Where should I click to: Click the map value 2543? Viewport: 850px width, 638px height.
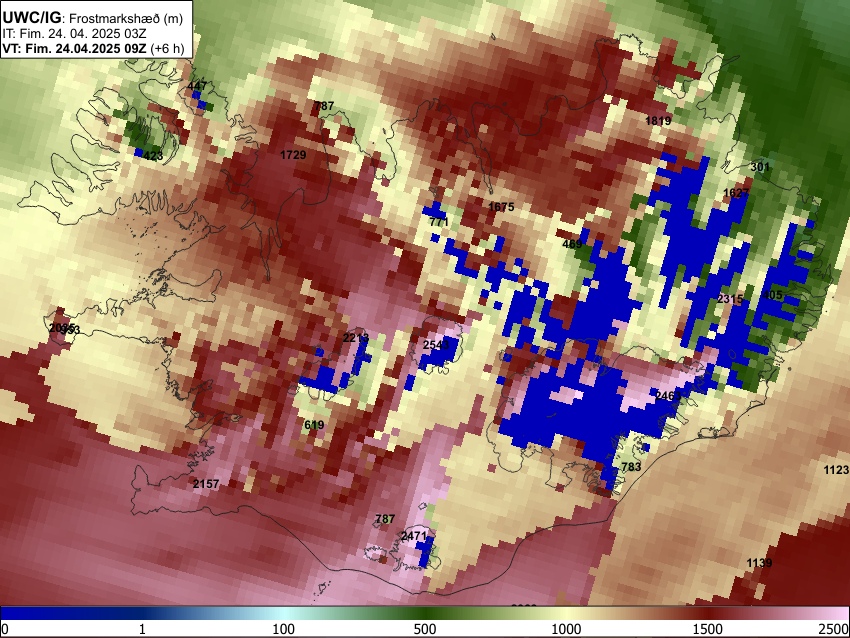pos(436,345)
